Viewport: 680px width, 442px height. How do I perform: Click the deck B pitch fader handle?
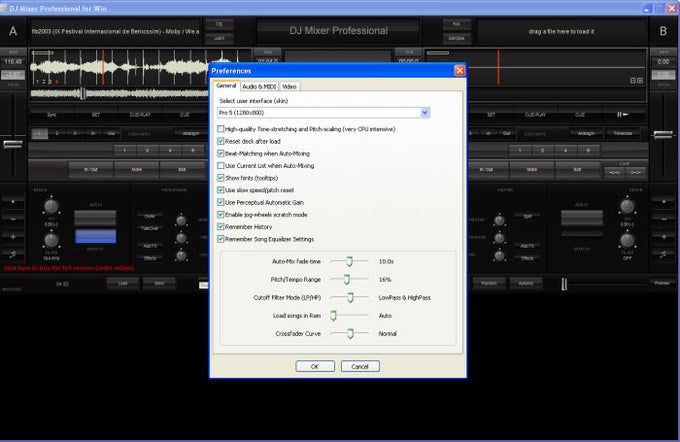663,135
